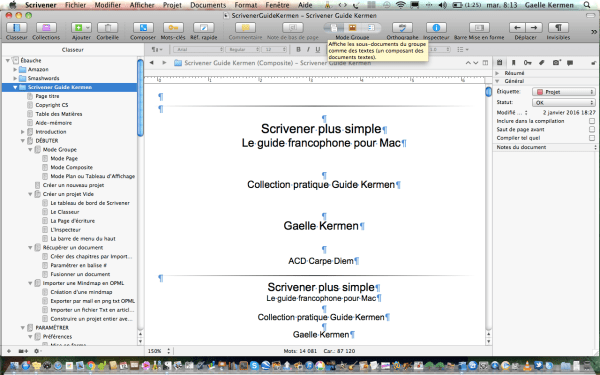Click Spotlight magnifier in menu bar
Image resolution: width=600 pixels, height=375 pixels.
pos(587,5)
